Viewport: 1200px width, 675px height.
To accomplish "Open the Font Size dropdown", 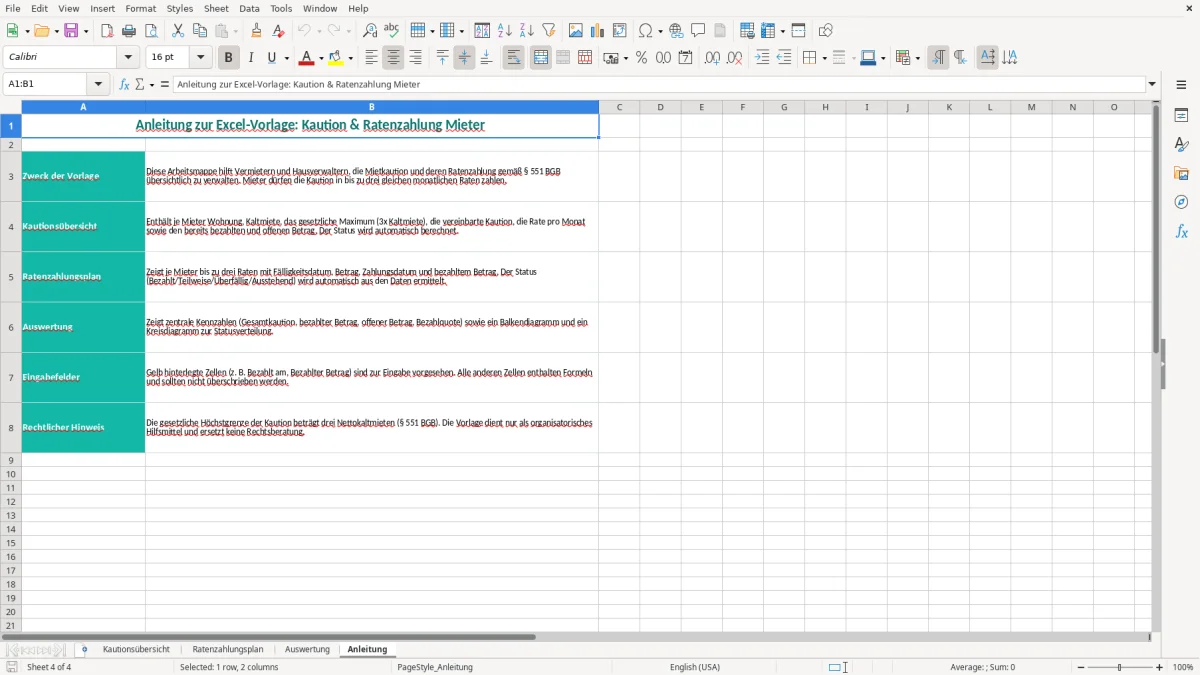I will 200,58.
